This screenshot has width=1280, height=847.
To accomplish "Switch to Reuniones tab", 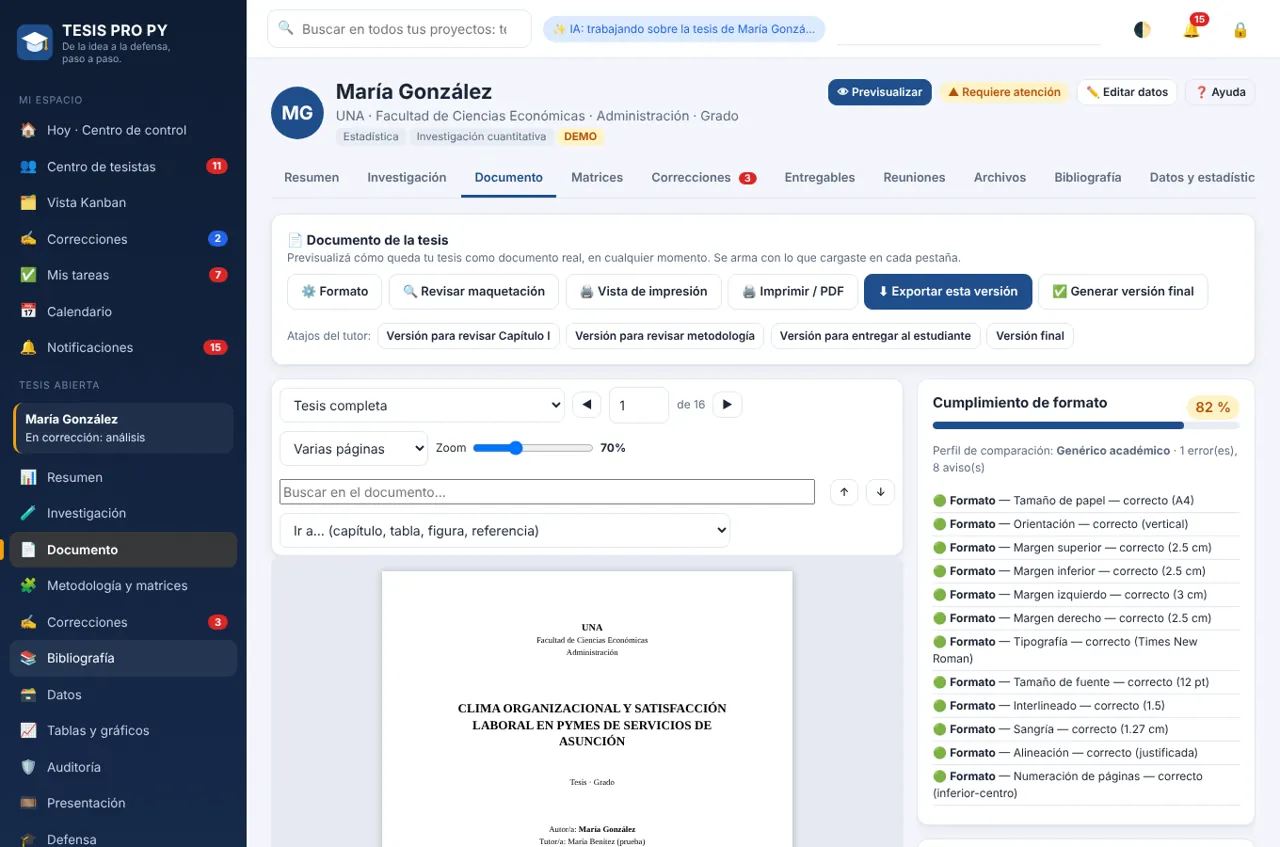I will tap(914, 177).
